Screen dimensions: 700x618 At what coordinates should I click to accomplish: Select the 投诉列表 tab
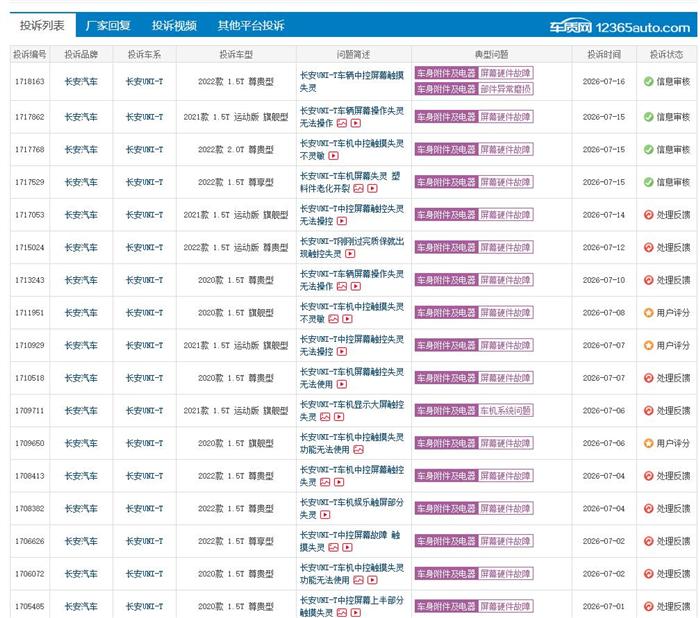pos(42,25)
